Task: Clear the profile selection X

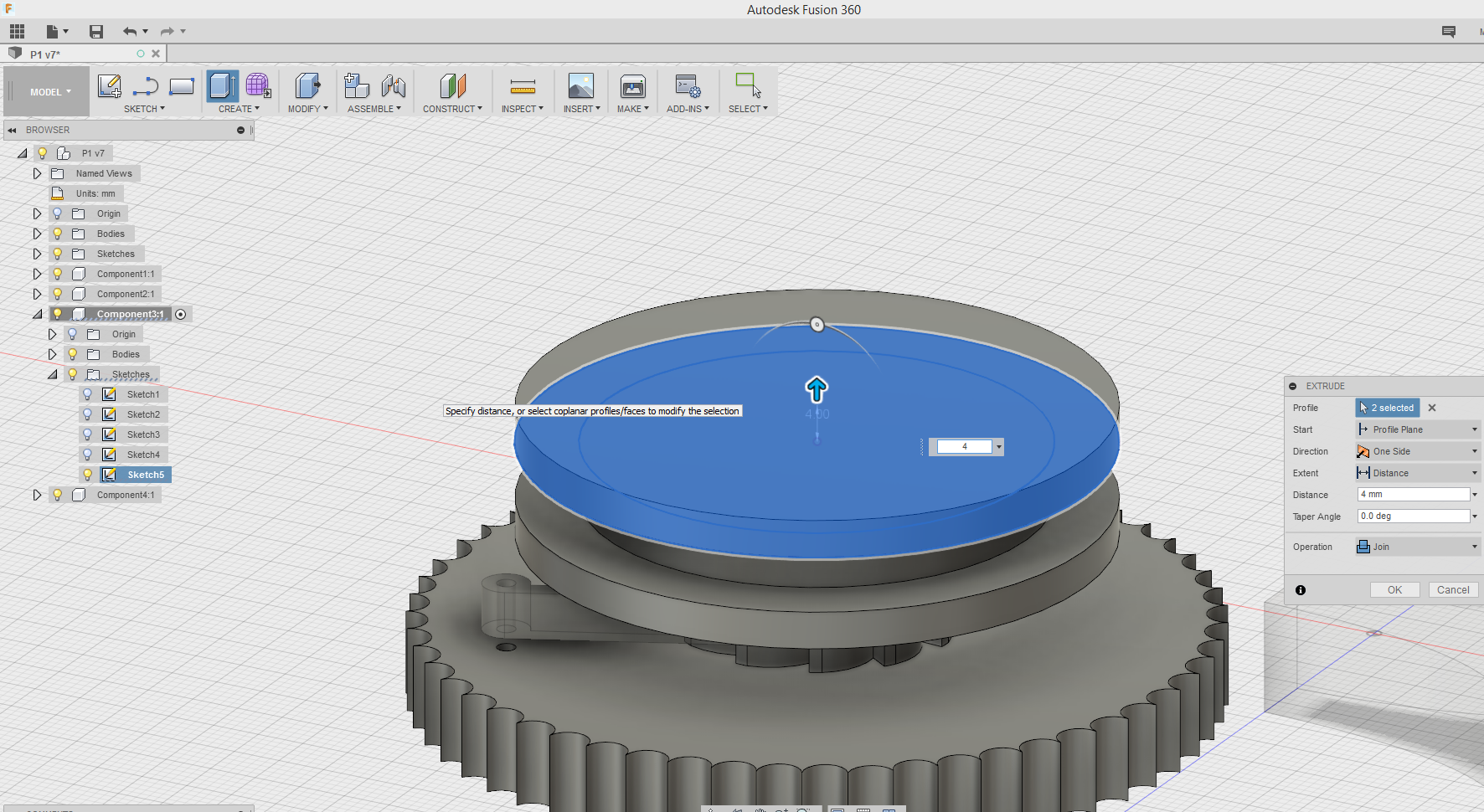Action: tap(1432, 408)
